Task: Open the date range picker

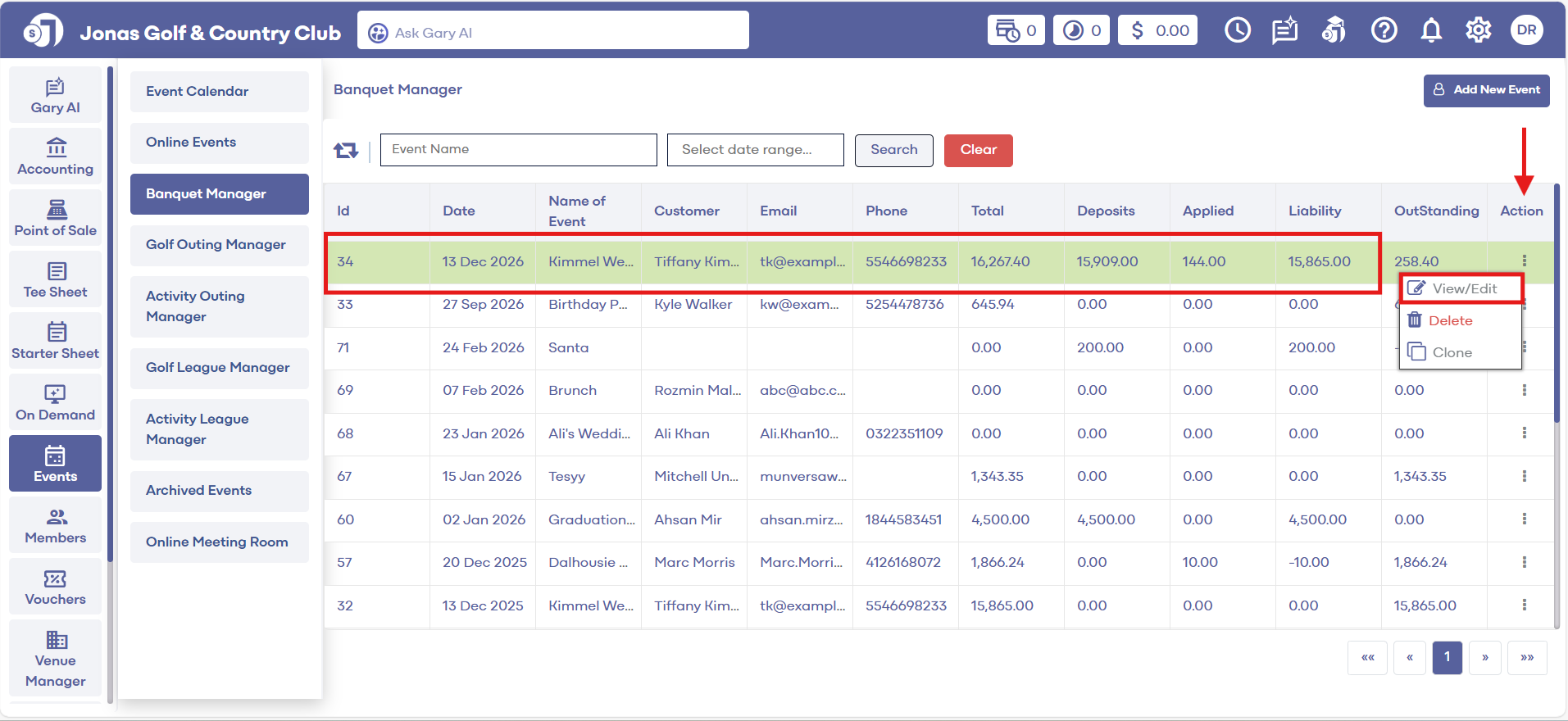Action: (755, 150)
